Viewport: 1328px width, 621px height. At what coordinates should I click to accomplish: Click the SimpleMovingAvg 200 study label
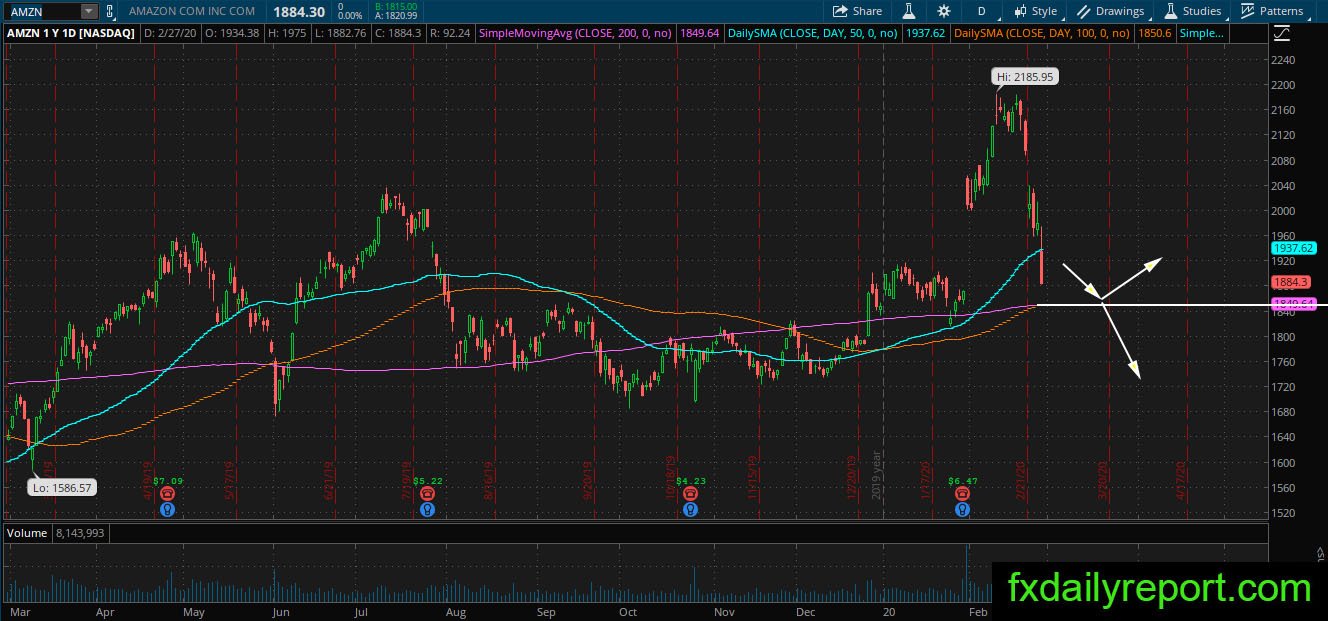[576, 33]
